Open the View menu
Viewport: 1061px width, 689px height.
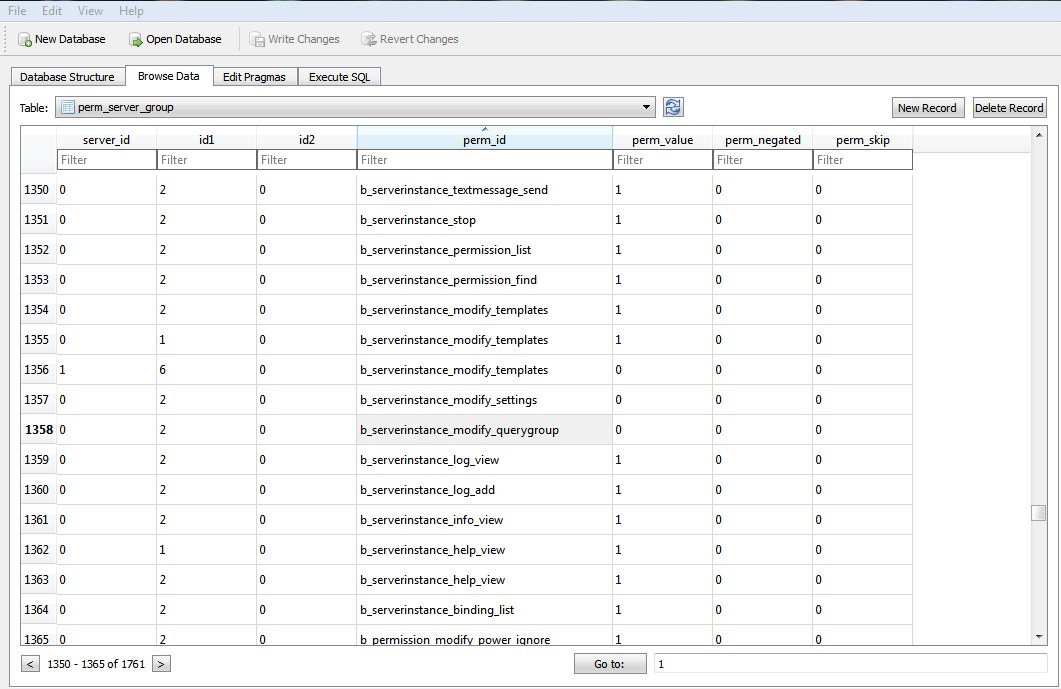pyautogui.click(x=90, y=11)
